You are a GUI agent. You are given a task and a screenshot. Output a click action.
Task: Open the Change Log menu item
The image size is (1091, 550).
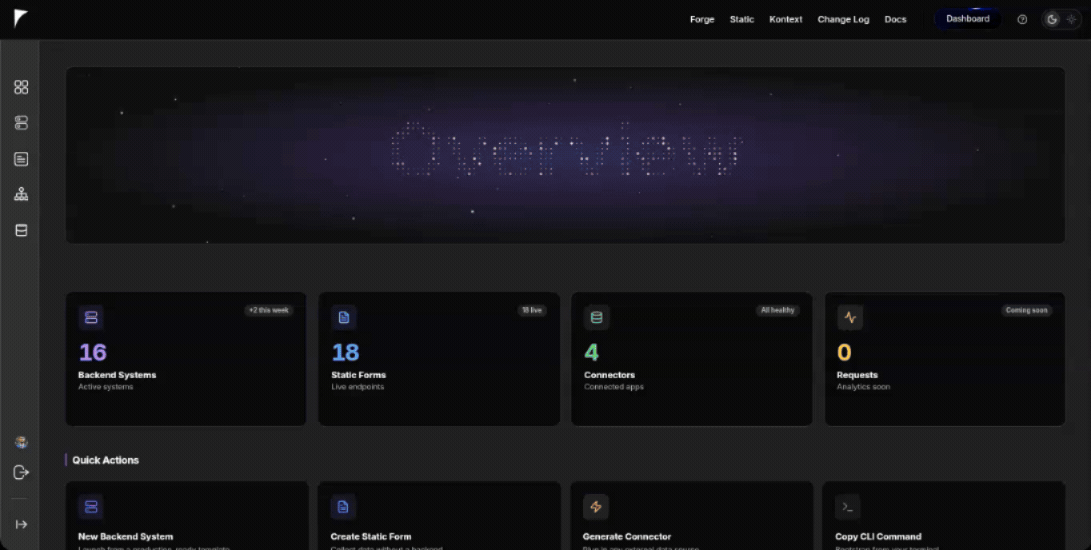tap(843, 19)
